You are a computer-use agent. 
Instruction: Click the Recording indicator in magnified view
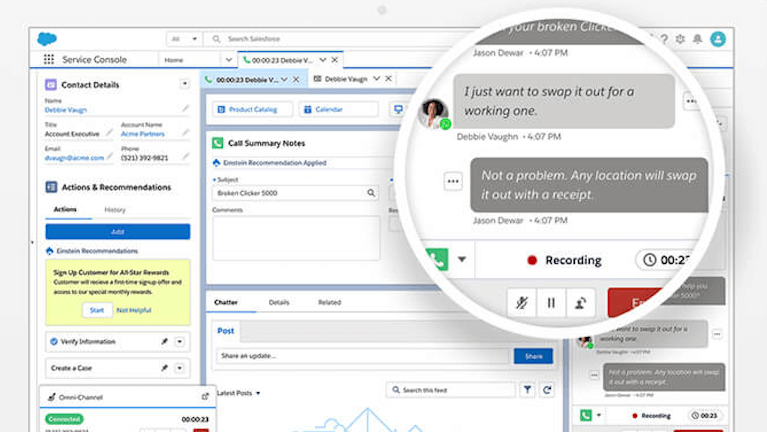(564, 260)
